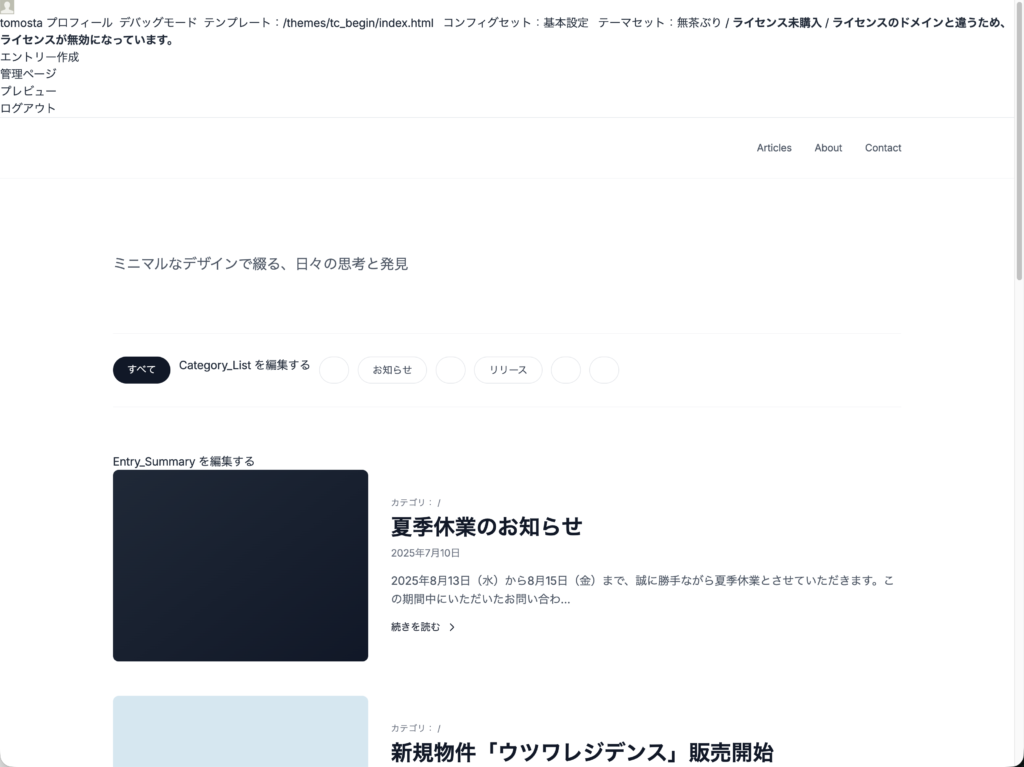Screen dimensions: 1024x767
Task: Click the dark thumbnail of 夏季休業のお知らせ
Action: coord(240,565)
